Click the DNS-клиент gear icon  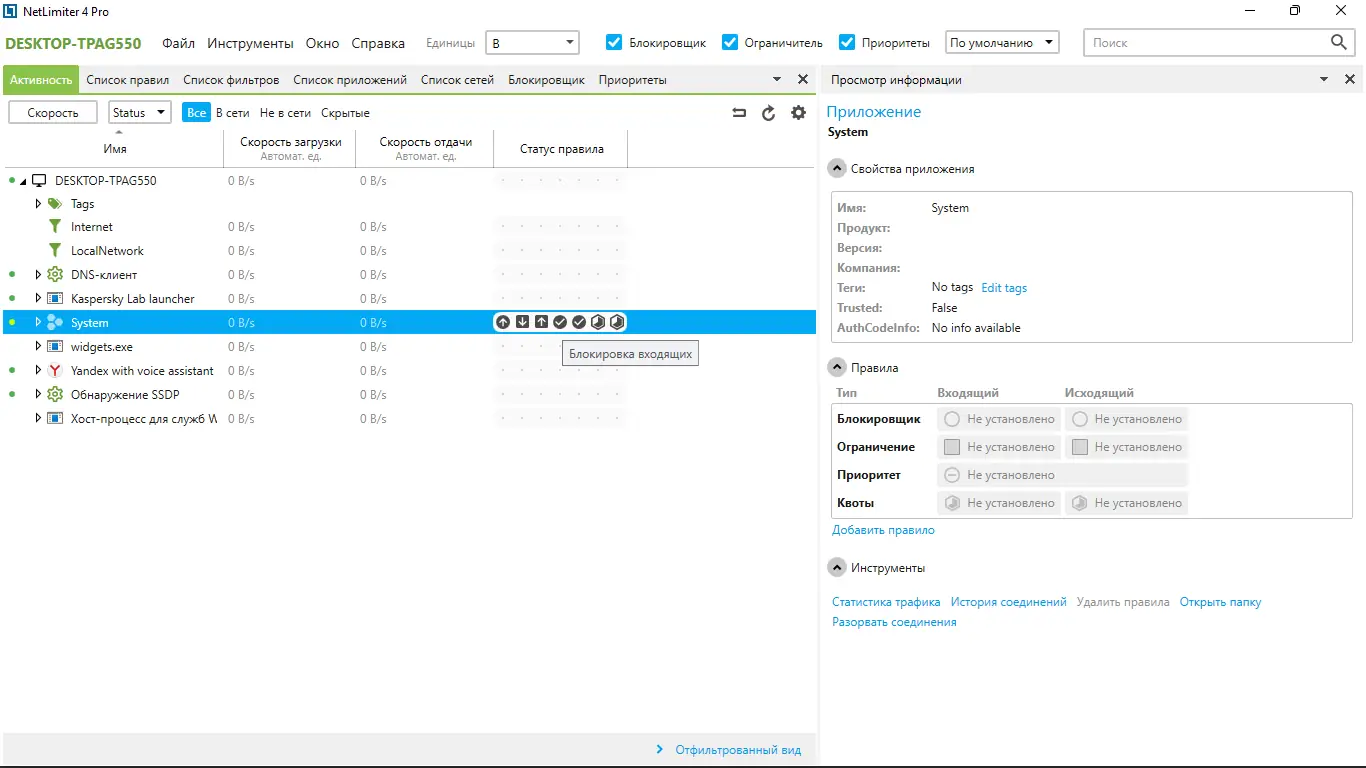click(x=55, y=274)
